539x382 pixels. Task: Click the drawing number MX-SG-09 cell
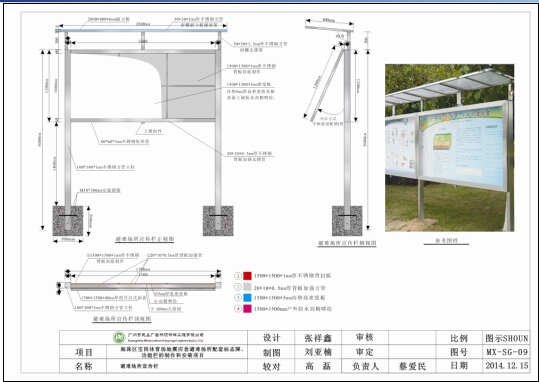coord(506,352)
